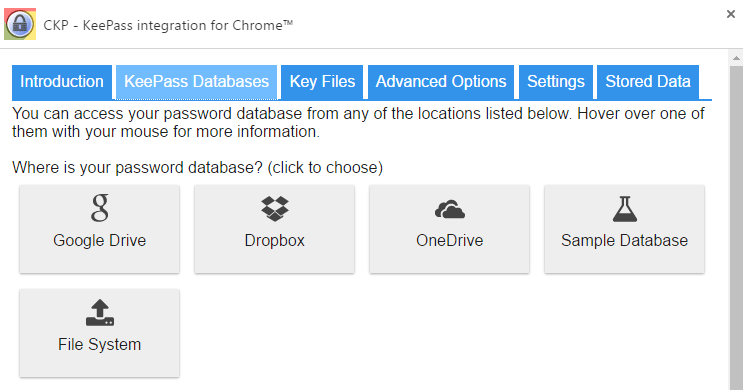This screenshot has height=390, width=743.
Task: Close the CKP options page
Action: coord(731,14)
